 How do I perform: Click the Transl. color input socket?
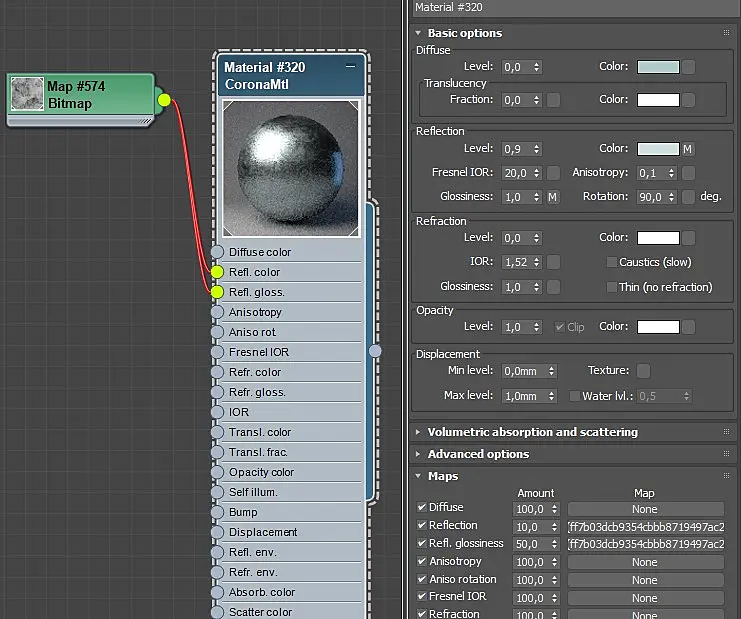coord(217,432)
